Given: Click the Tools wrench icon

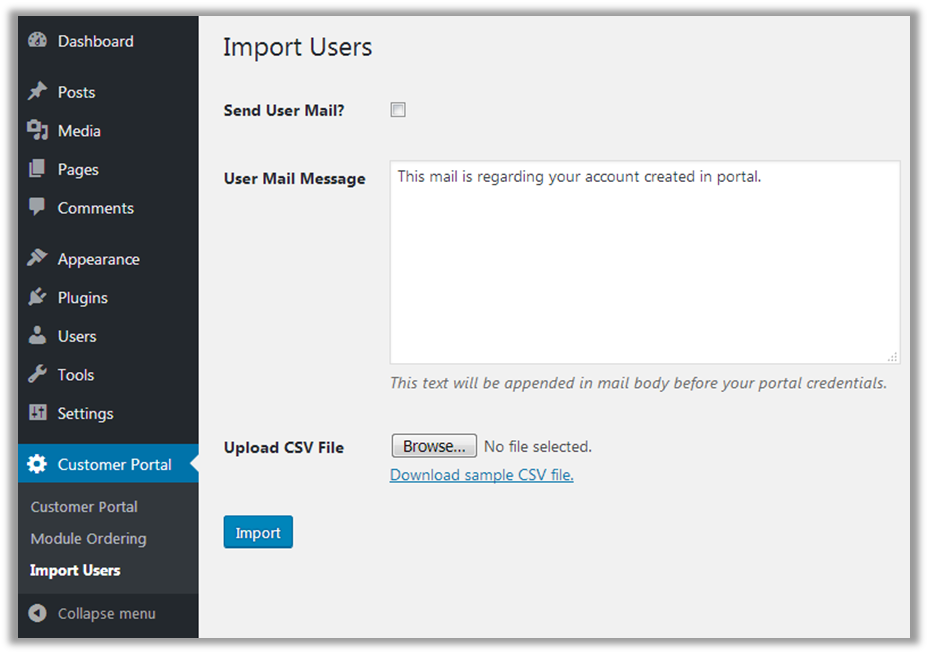Looking at the screenshot, I should (38, 375).
